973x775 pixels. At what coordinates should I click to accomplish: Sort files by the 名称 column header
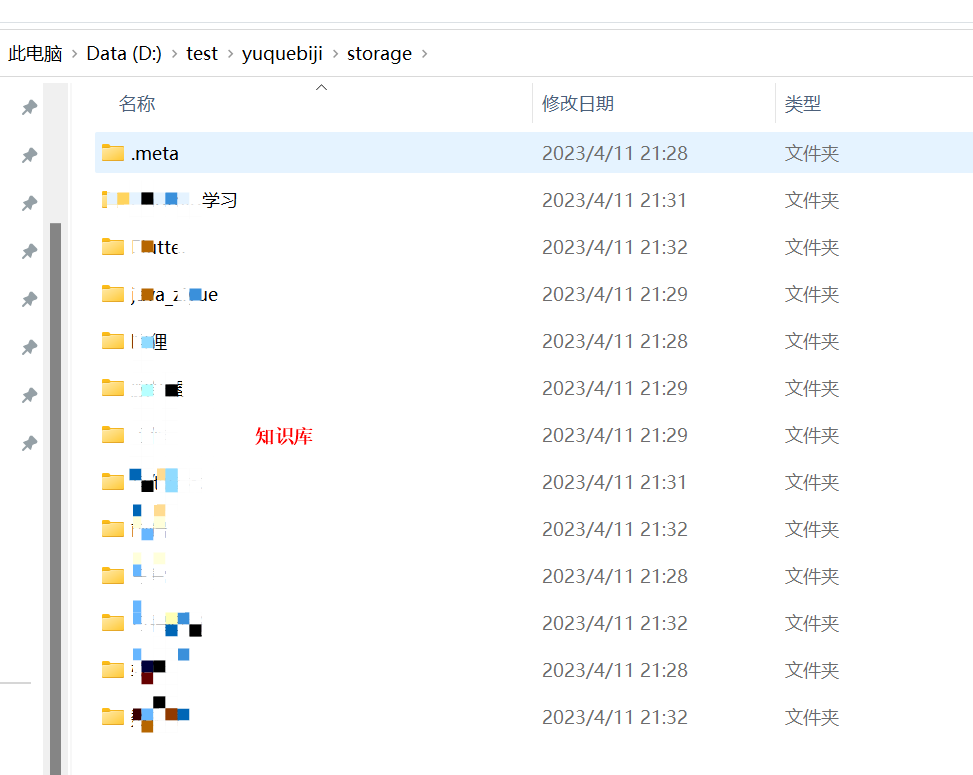(x=137, y=103)
